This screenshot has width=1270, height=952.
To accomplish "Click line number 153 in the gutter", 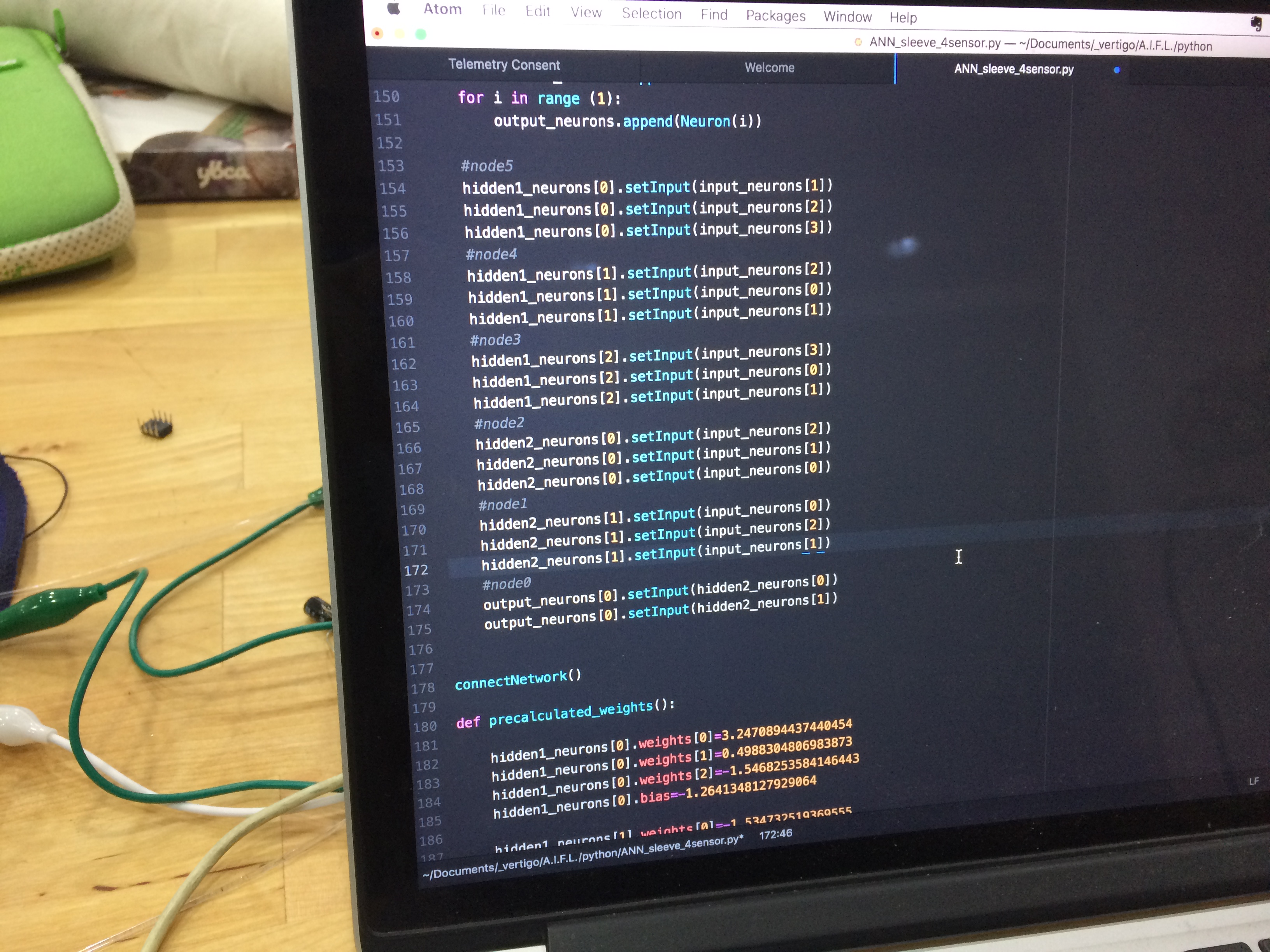I will (x=391, y=166).
